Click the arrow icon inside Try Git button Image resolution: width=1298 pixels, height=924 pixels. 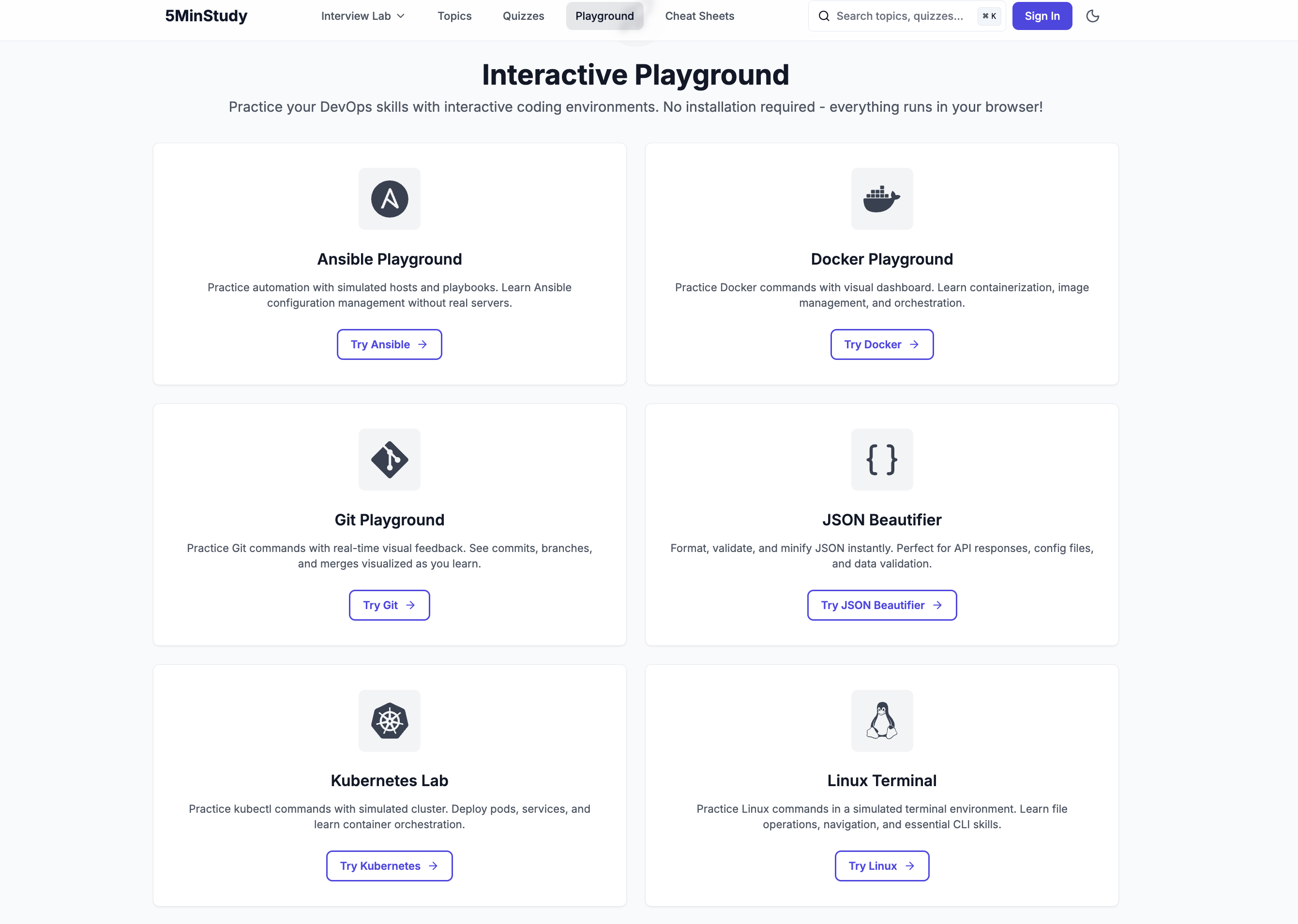(x=410, y=605)
